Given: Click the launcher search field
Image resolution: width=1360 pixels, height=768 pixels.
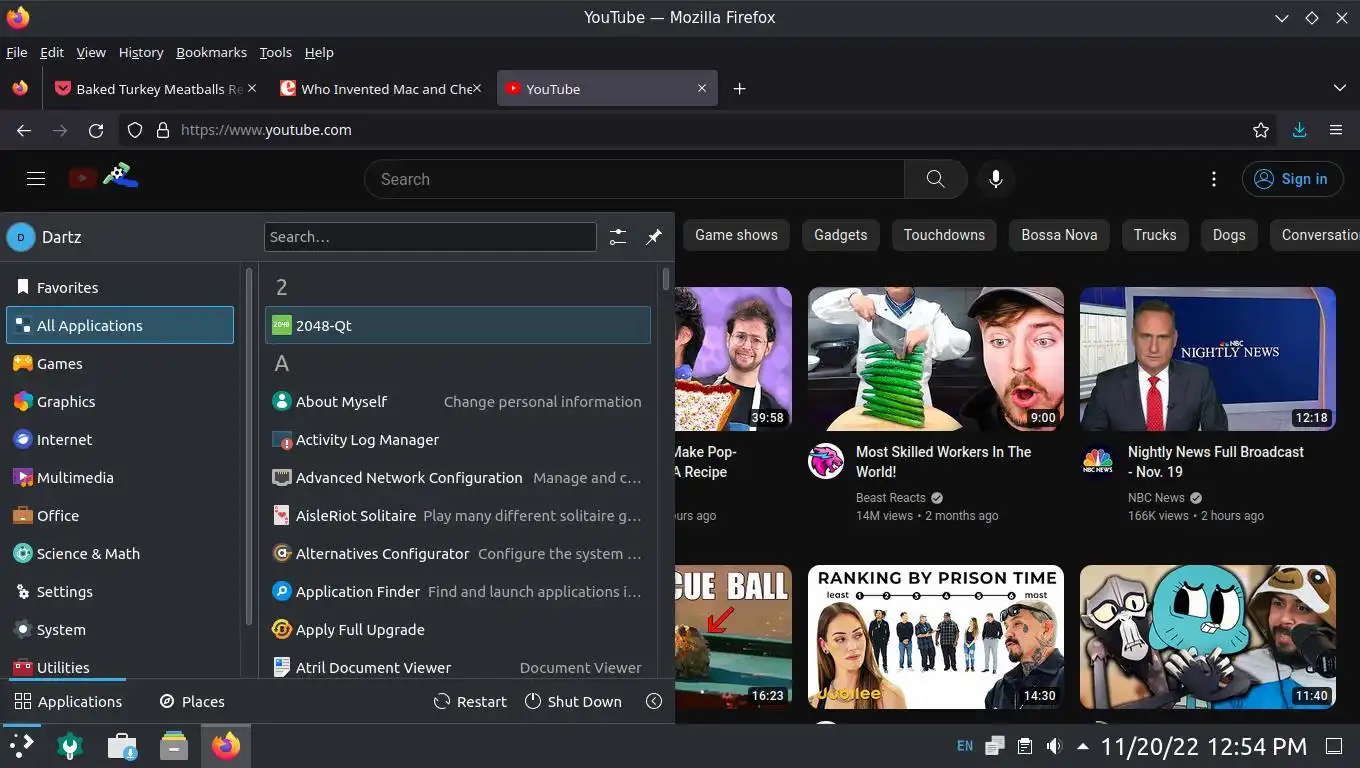Looking at the screenshot, I should point(430,237).
